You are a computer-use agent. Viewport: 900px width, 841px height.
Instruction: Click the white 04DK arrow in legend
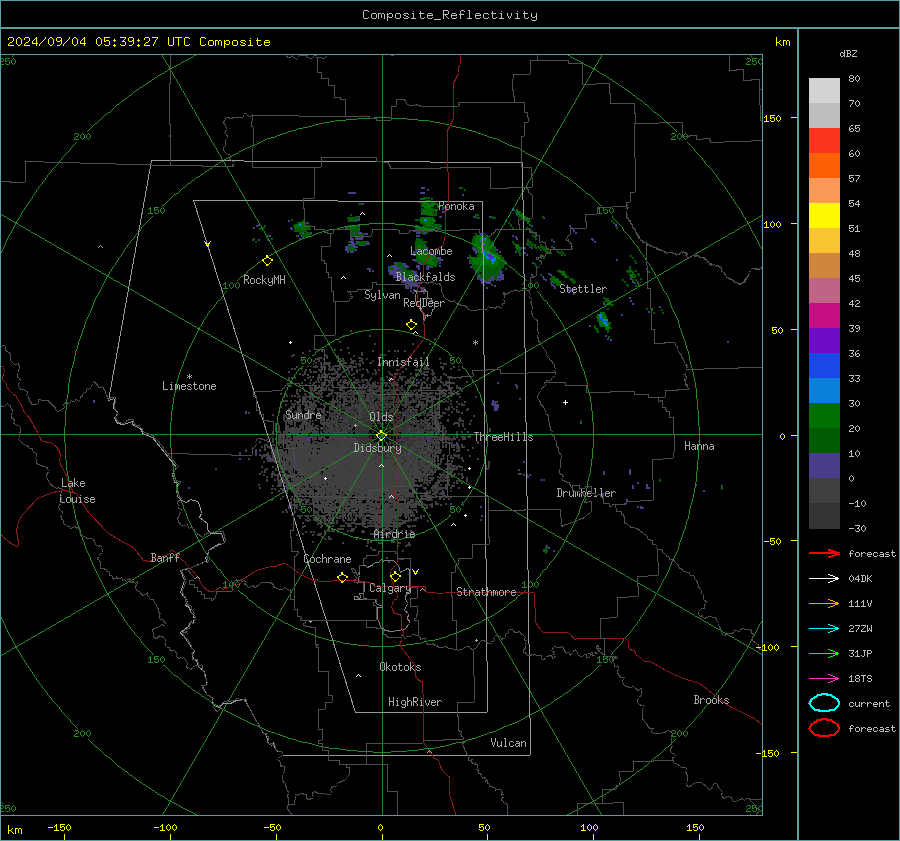tap(824, 579)
